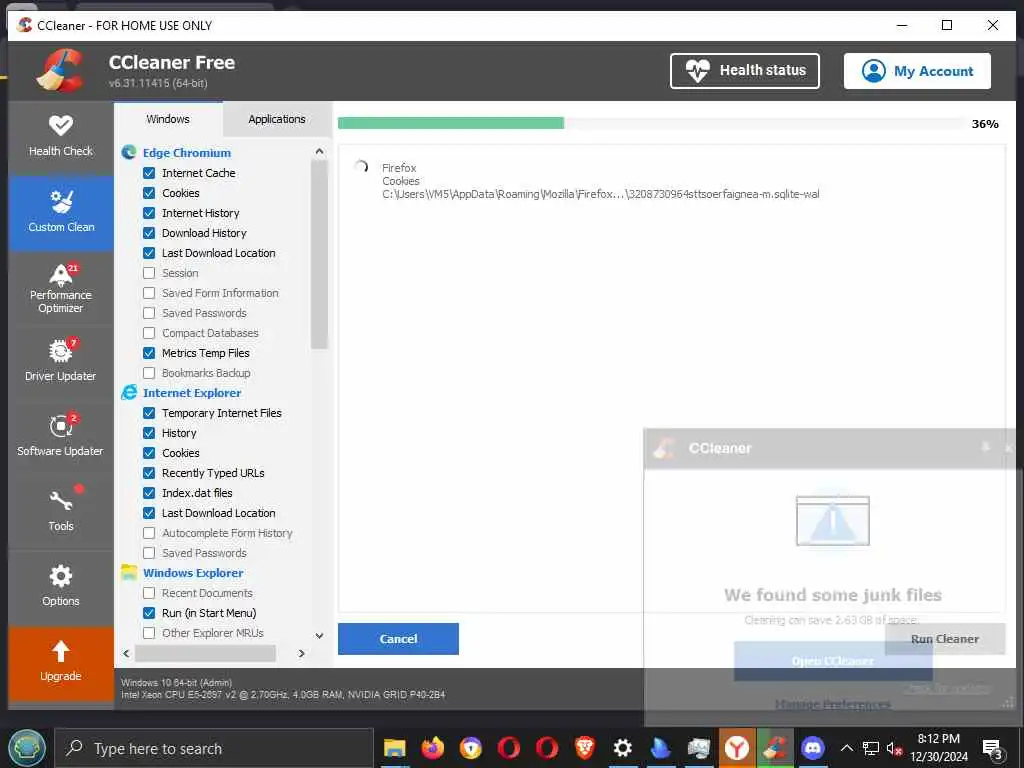Launch Brave browser from the taskbar

point(584,748)
